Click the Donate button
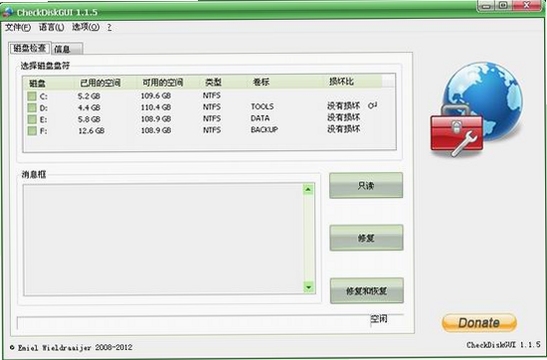The image size is (547, 360). coord(479,323)
